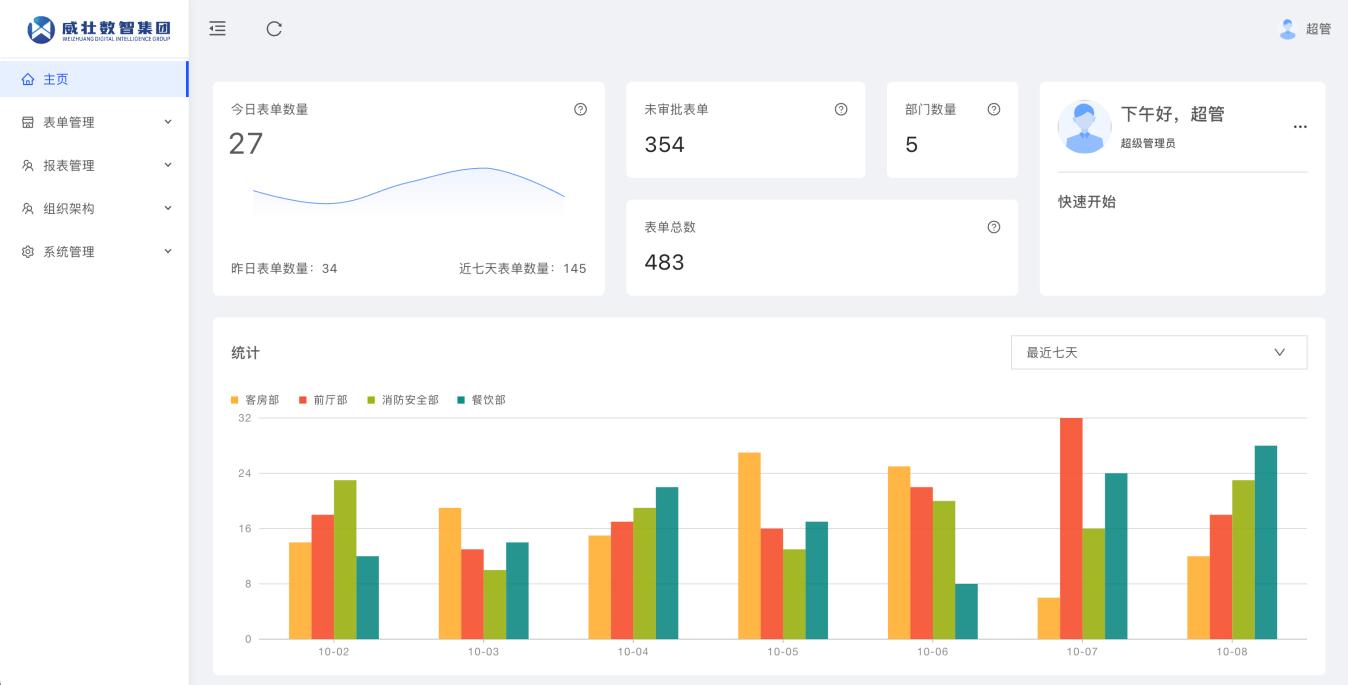Click the 超管 username in the header
Image resolution: width=1348 pixels, height=685 pixels.
1318,29
